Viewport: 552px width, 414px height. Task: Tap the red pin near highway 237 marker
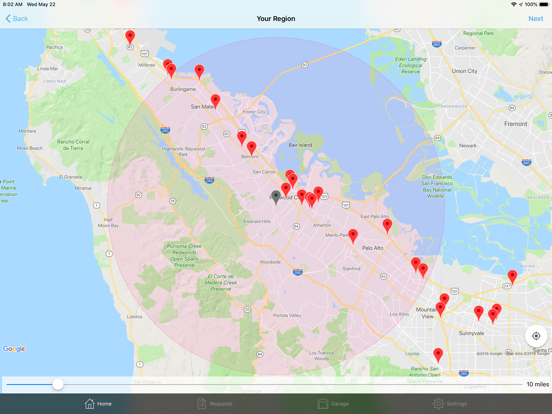(x=512, y=277)
